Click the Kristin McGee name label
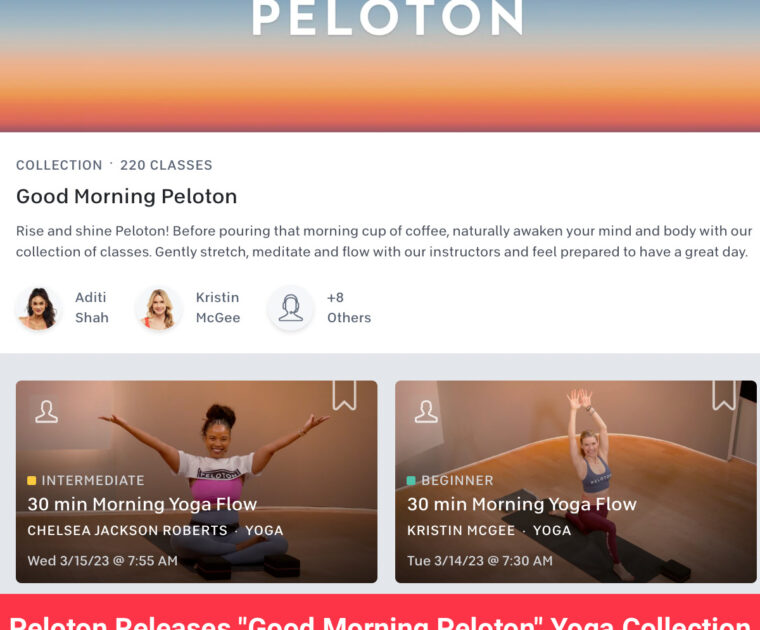 pyautogui.click(x=218, y=307)
